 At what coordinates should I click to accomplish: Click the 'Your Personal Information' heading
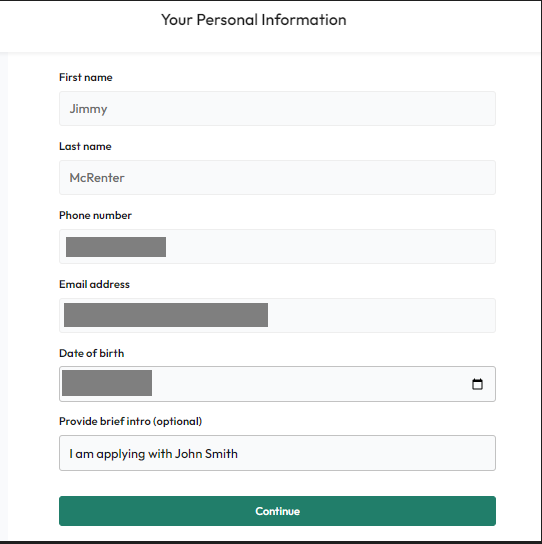tap(254, 20)
